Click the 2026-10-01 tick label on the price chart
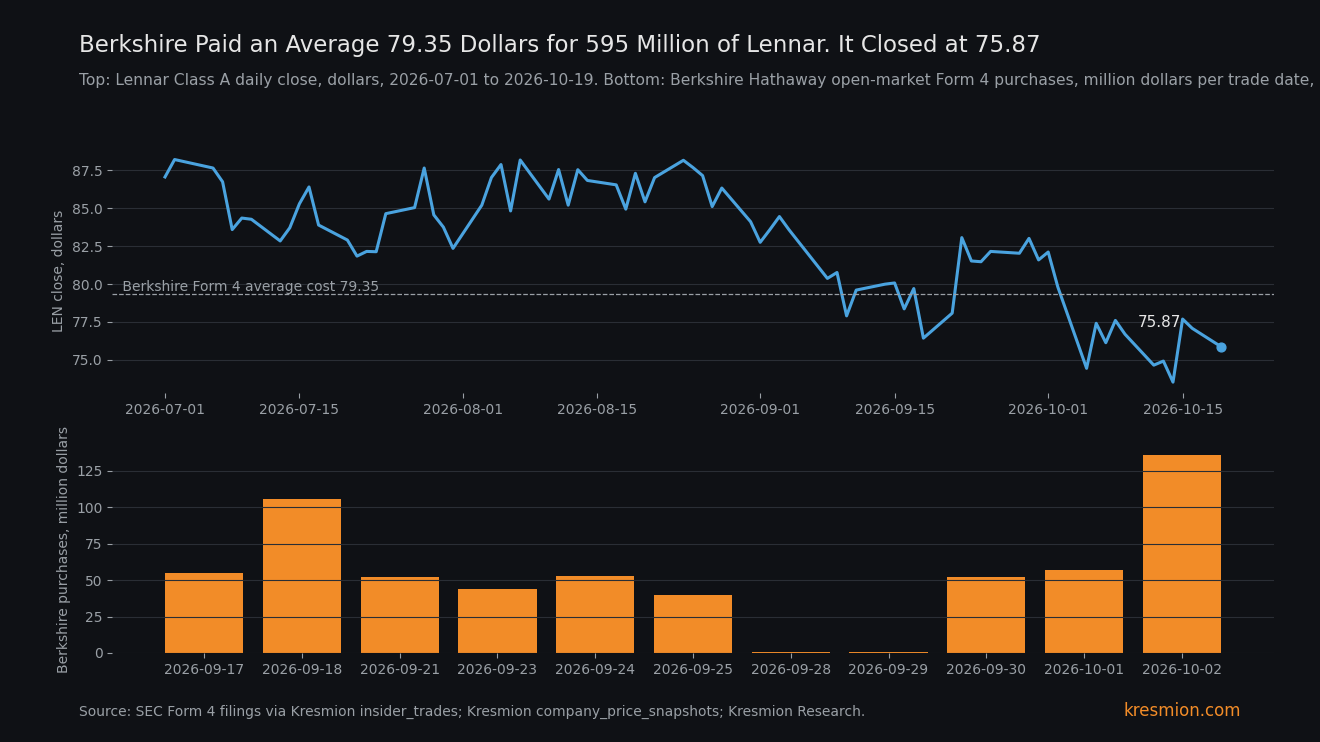Screen dimensions: 1320x742 tap(1048, 410)
